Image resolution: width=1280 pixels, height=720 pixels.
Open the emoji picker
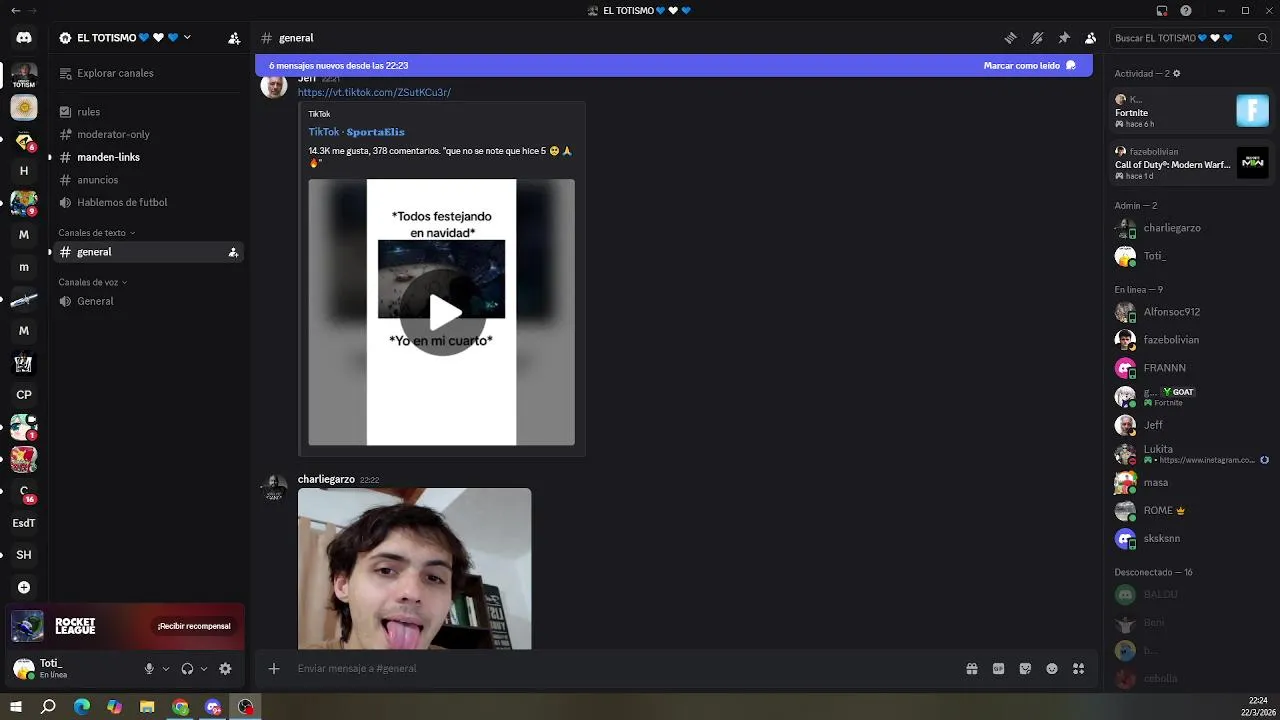coord(1052,669)
